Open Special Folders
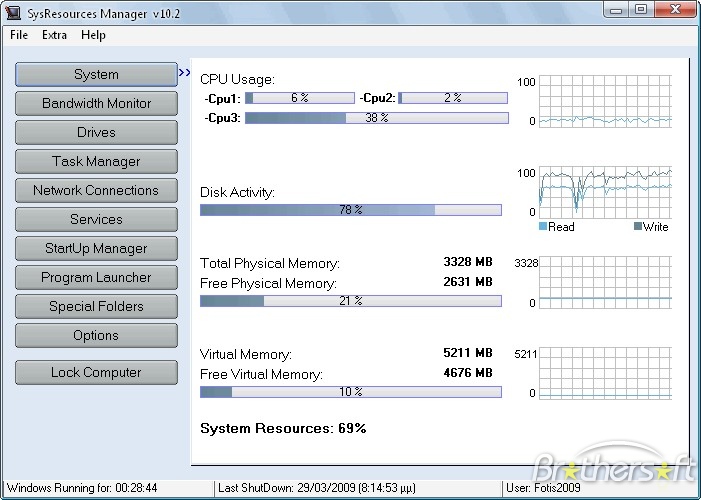The image size is (701, 500). tap(96, 307)
